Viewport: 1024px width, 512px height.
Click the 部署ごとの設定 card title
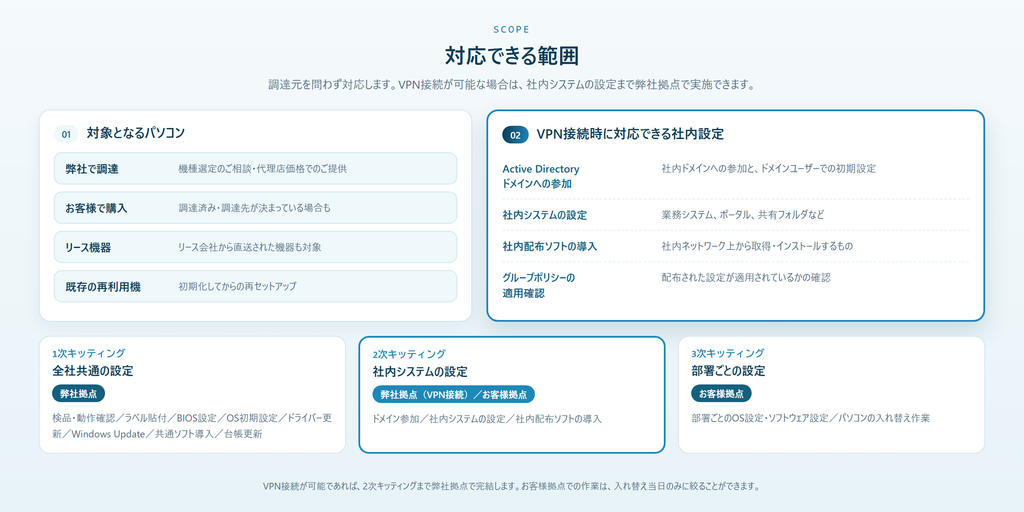(x=728, y=371)
